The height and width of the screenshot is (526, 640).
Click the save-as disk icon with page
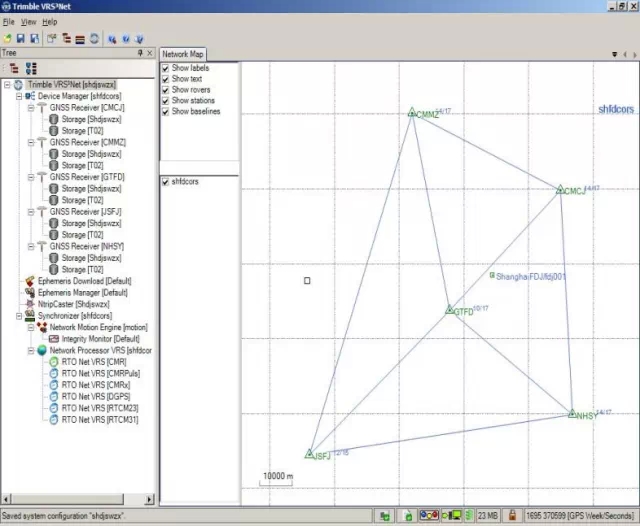[x=35, y=39]
